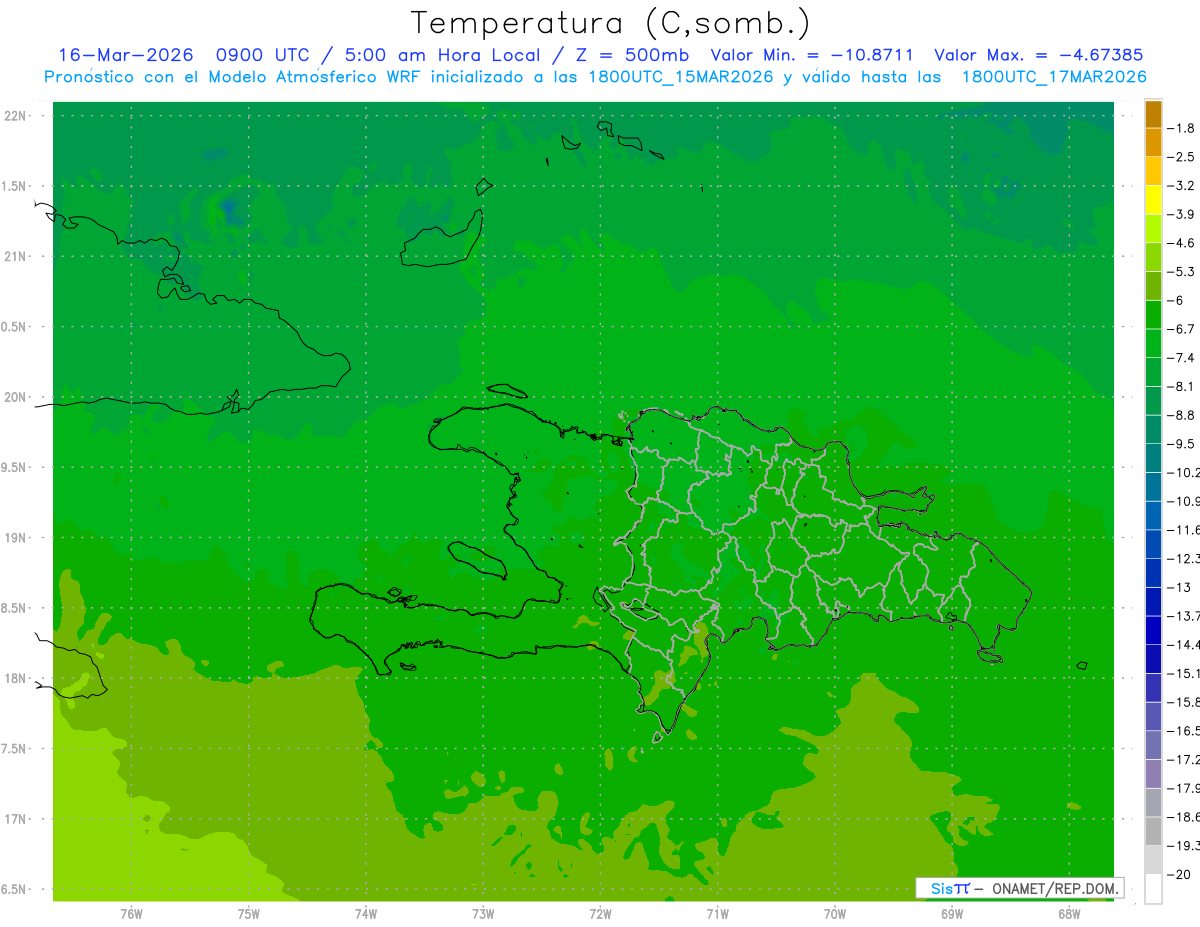The width and height of the screenshot is (1200, 927).
Task: Click the '-6' colorbar value
Action: (x=1176, y=300)
